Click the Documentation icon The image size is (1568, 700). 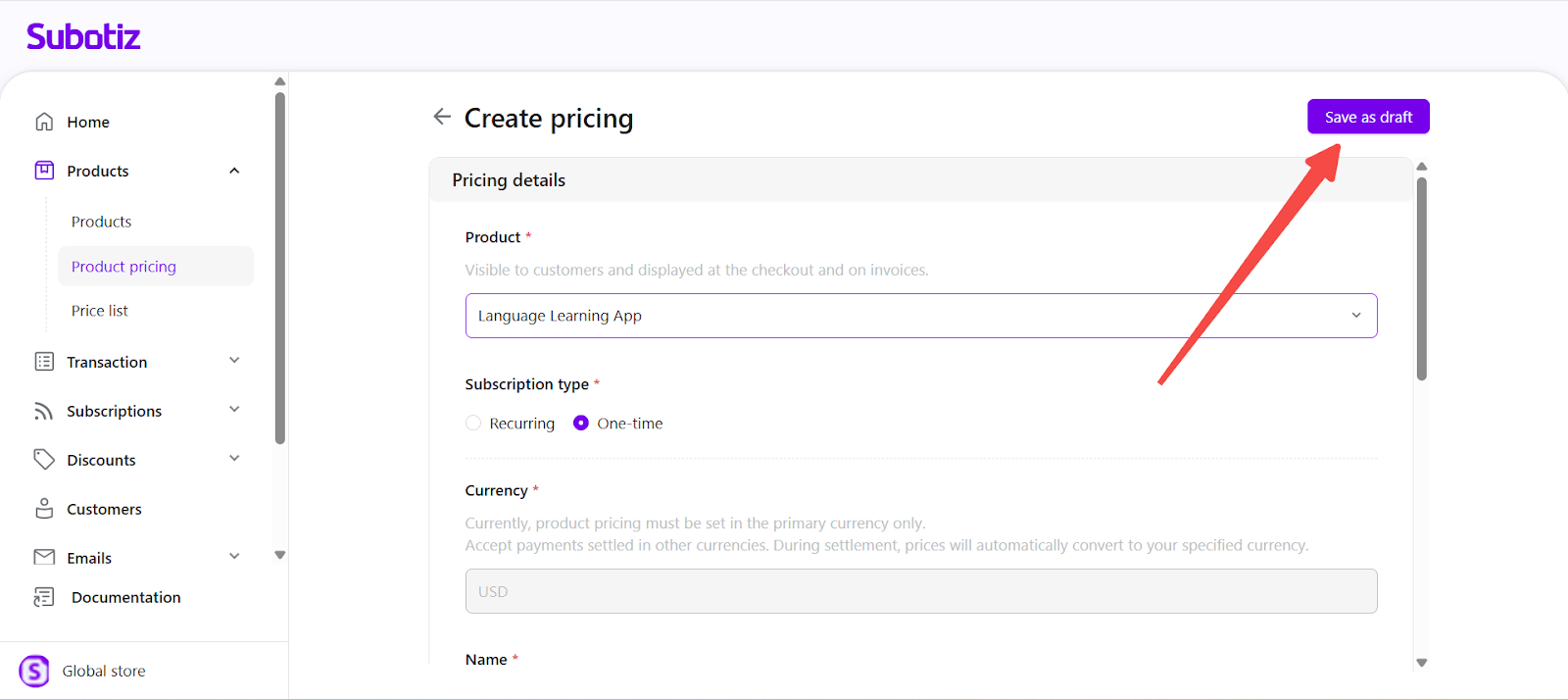[x=44, y=597]
